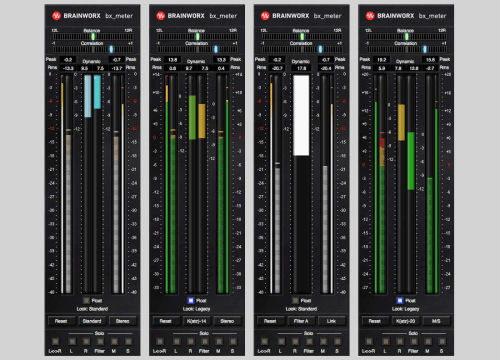This screenshot has width=500, height=360.
Task: Click Dynamic value 17.8
Action: tap(301, 68)
